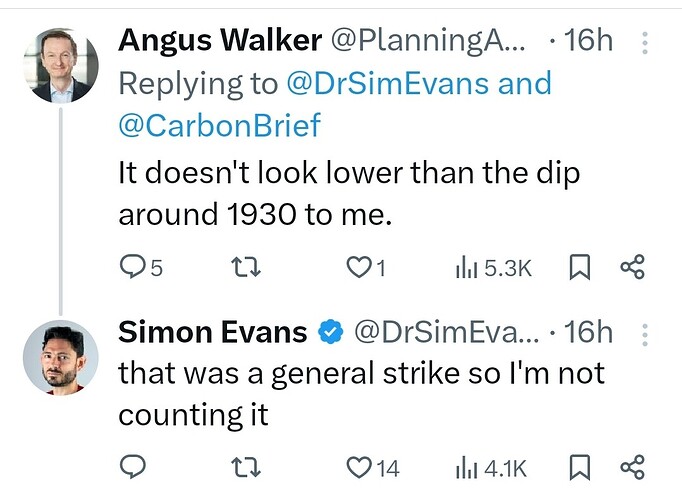682x500 pixels.
Task: View analytics showing 5.3K views
Action: 493,267
